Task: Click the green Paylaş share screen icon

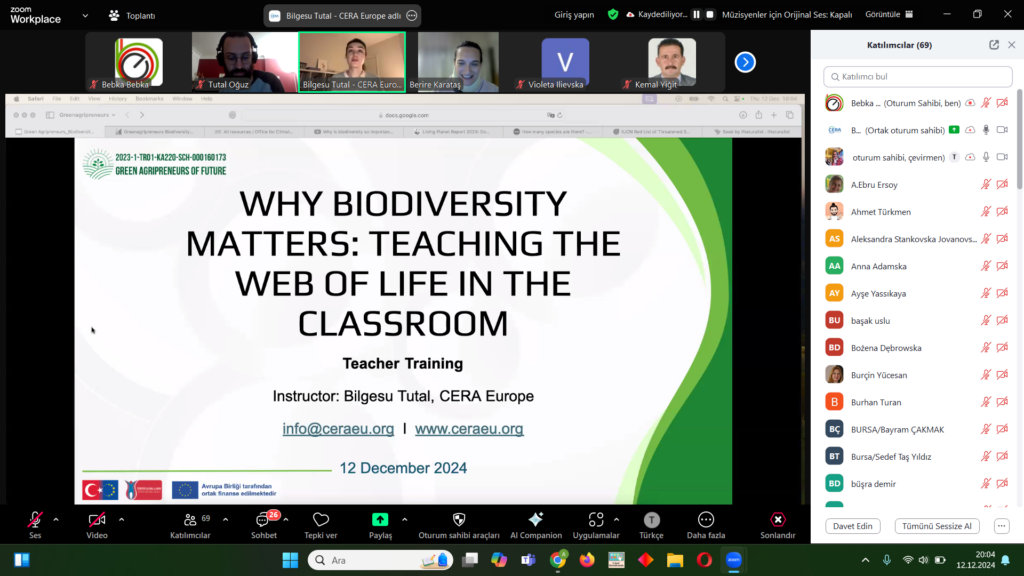Action: [x=380, y=520]
